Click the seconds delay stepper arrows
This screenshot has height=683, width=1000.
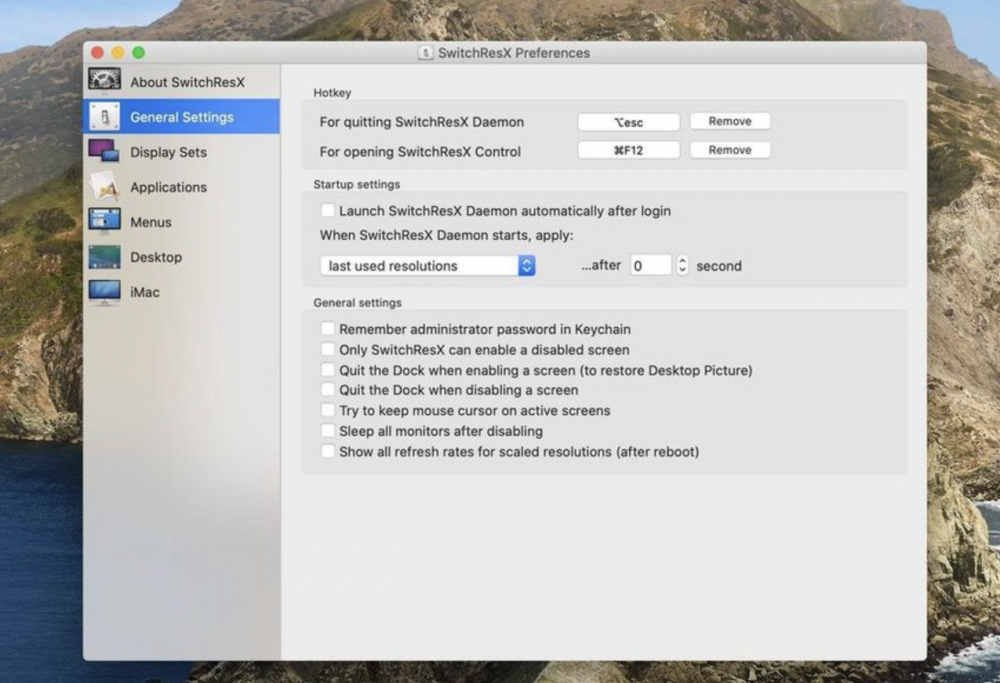(682, 265)
